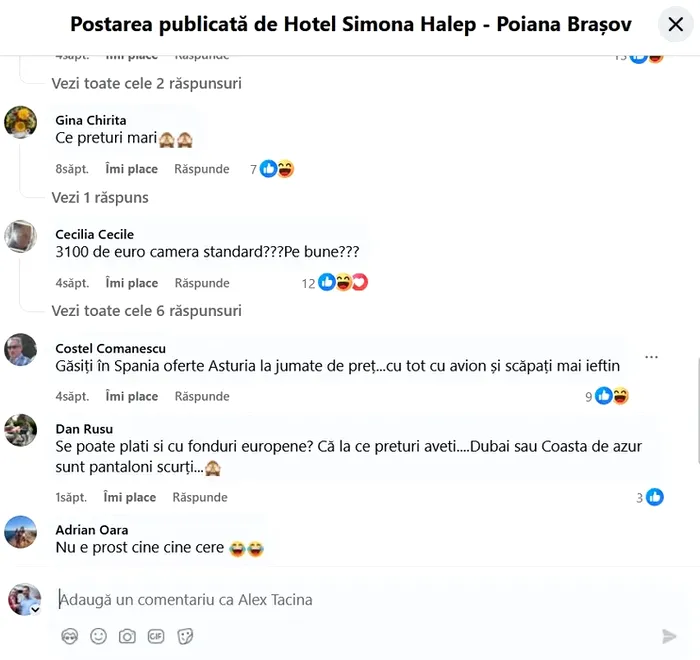Toggle Îmi place on Dan Rusu's comment
Viewport: 700px width, 660px height.
pyautogui.click(x=130, y=497)
